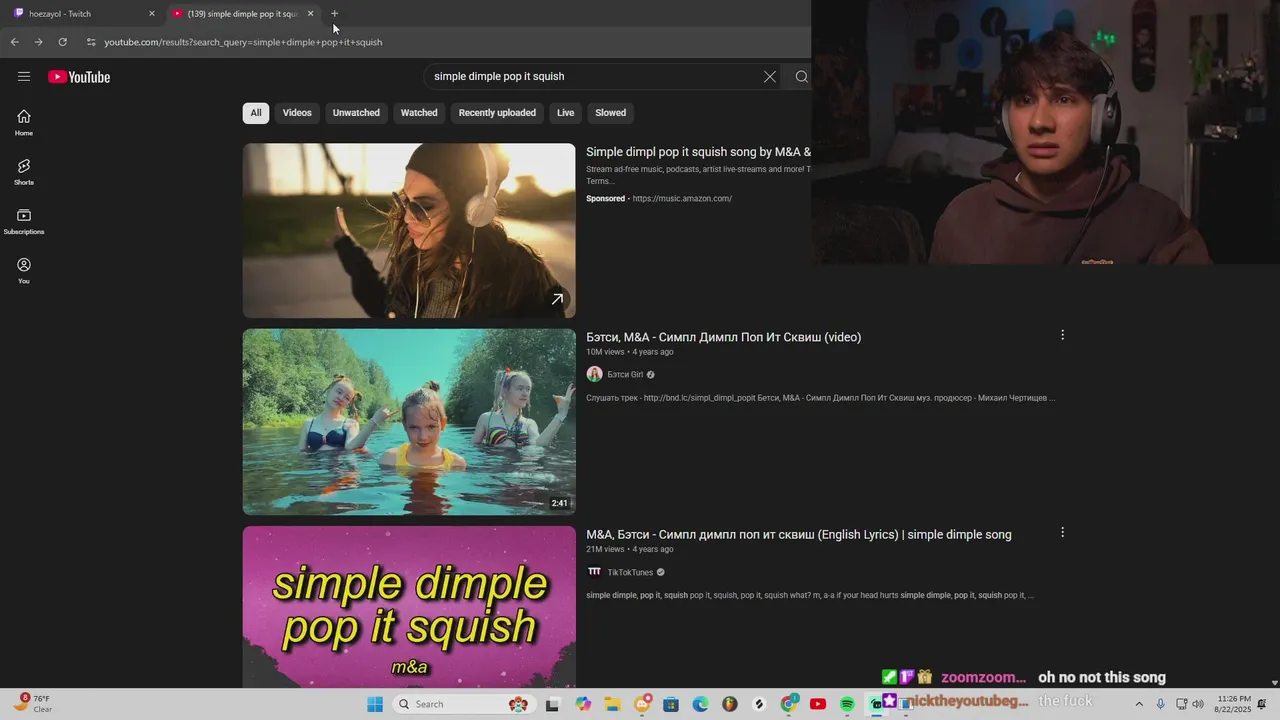Open the sponsored Simple dimpl song title

pos(698,152)
